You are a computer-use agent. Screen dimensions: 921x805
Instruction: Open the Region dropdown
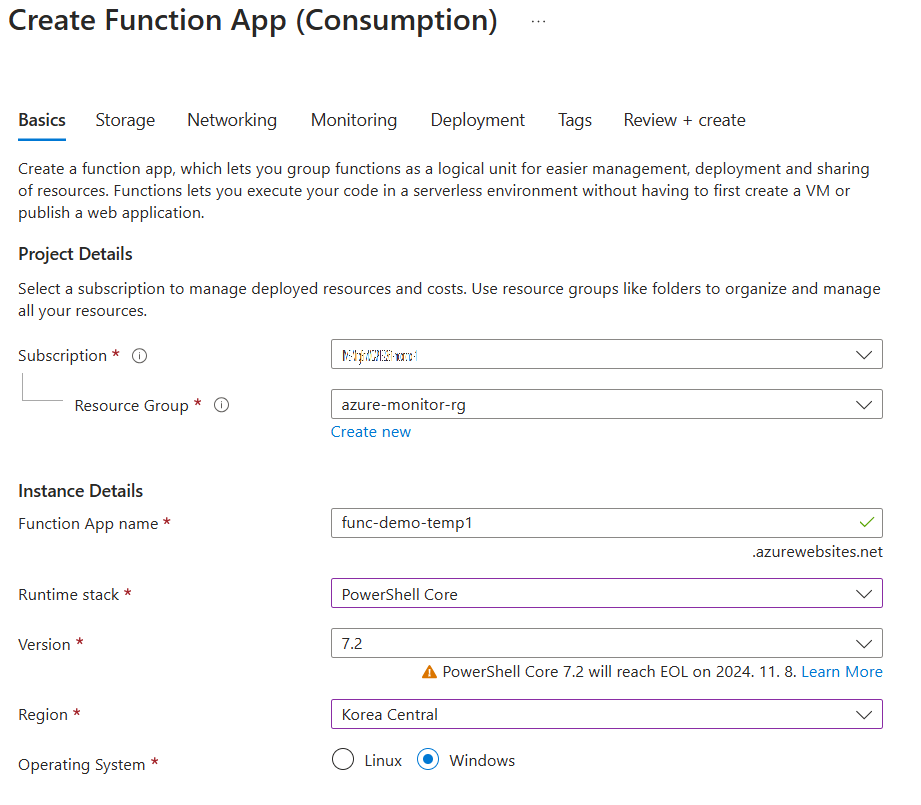[606, 714]
